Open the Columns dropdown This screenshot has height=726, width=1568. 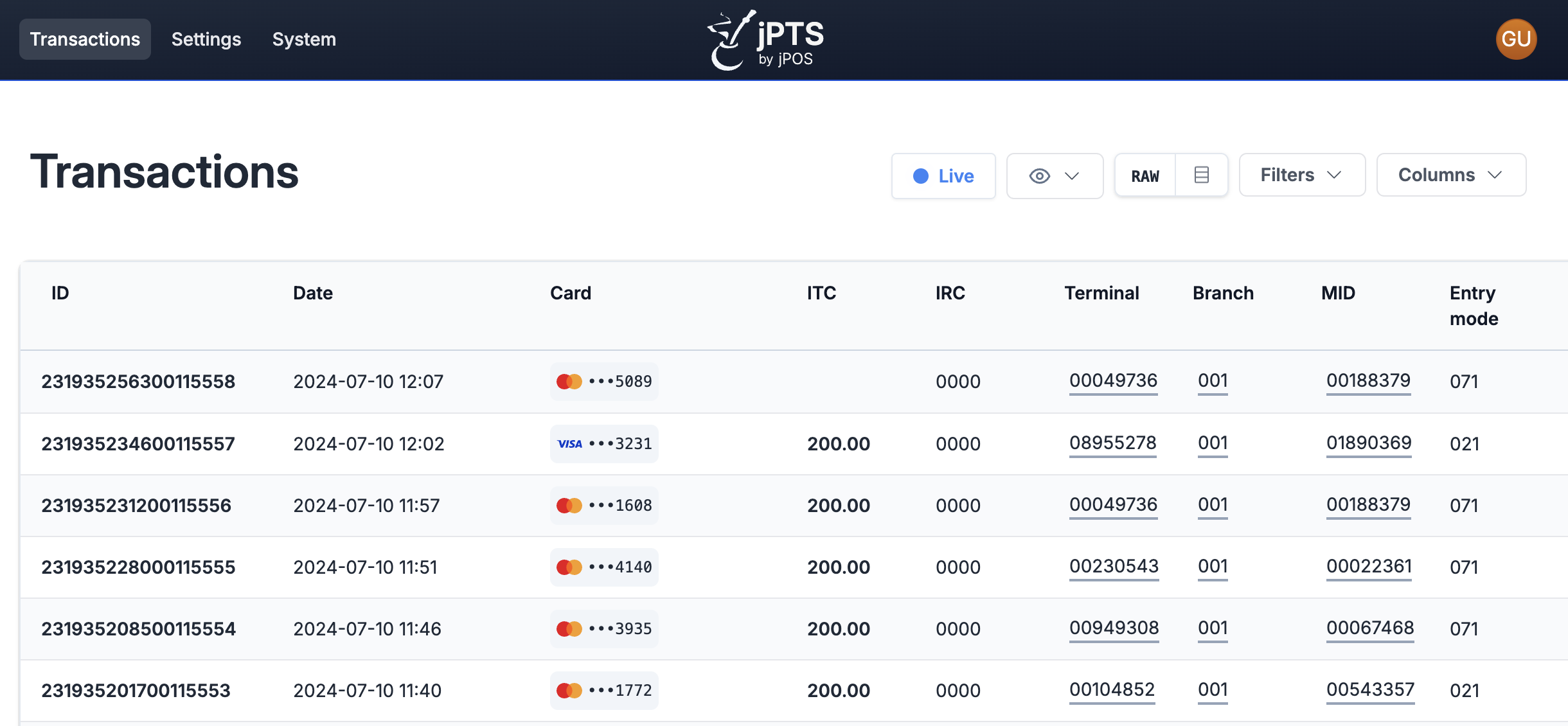1451,175
